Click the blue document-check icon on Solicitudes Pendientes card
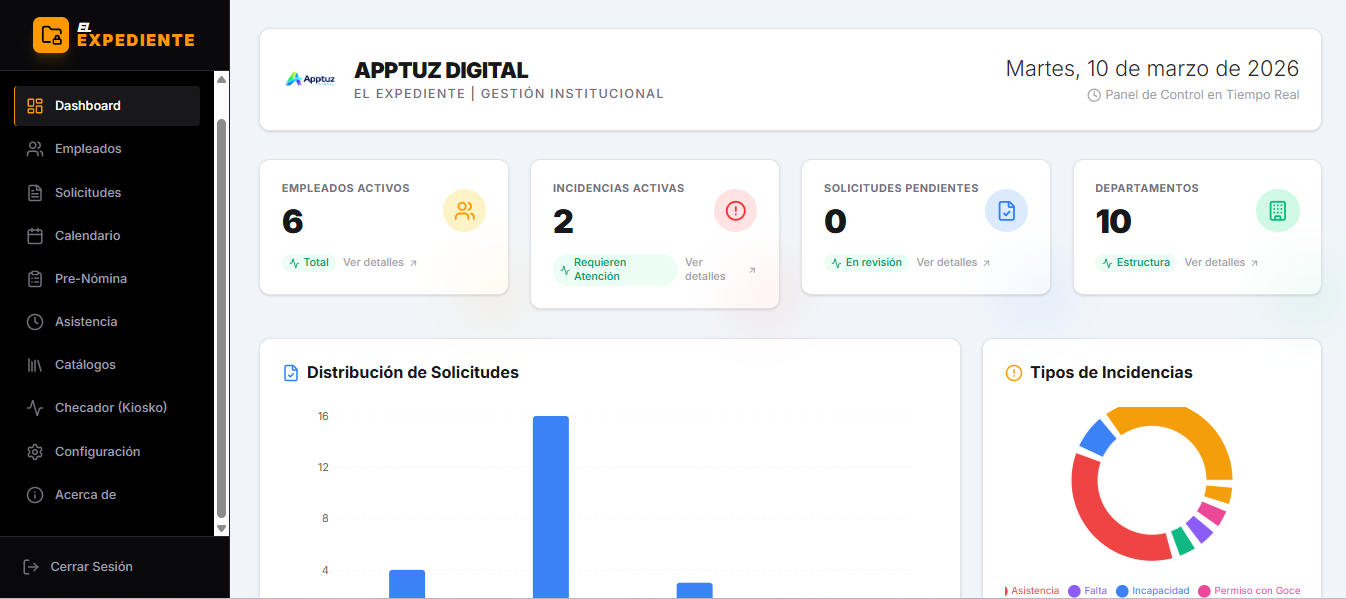This screenshot has width=1346, height=599. [x=1007, y=211]
